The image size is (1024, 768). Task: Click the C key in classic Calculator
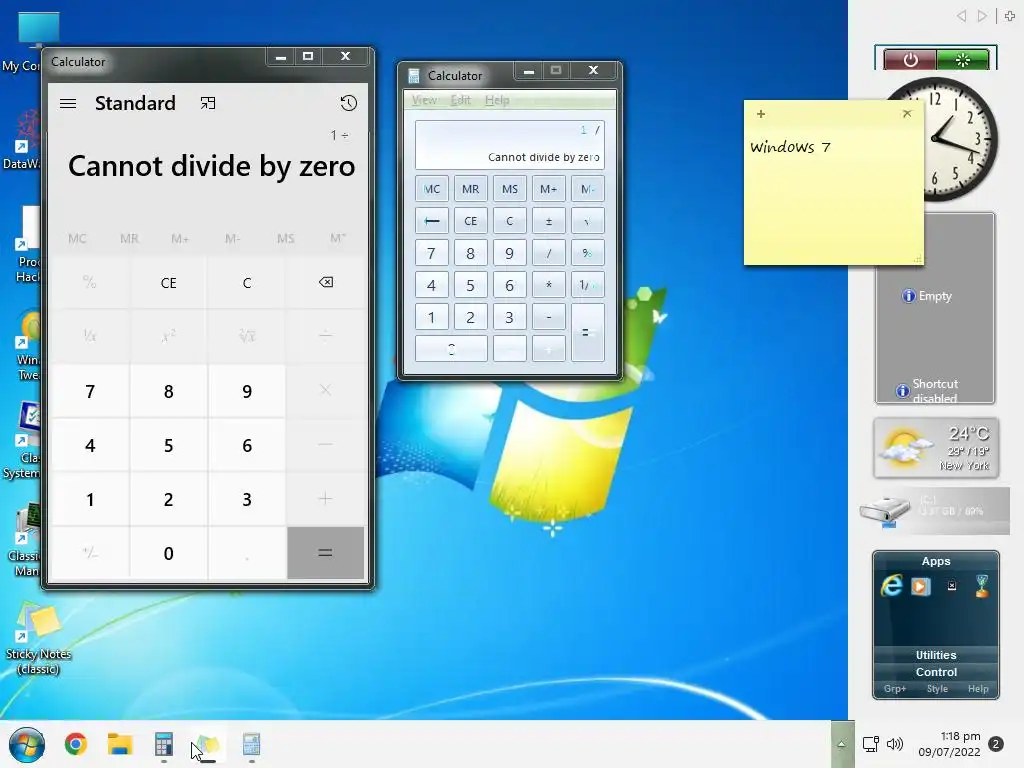[x=509, y=221]
